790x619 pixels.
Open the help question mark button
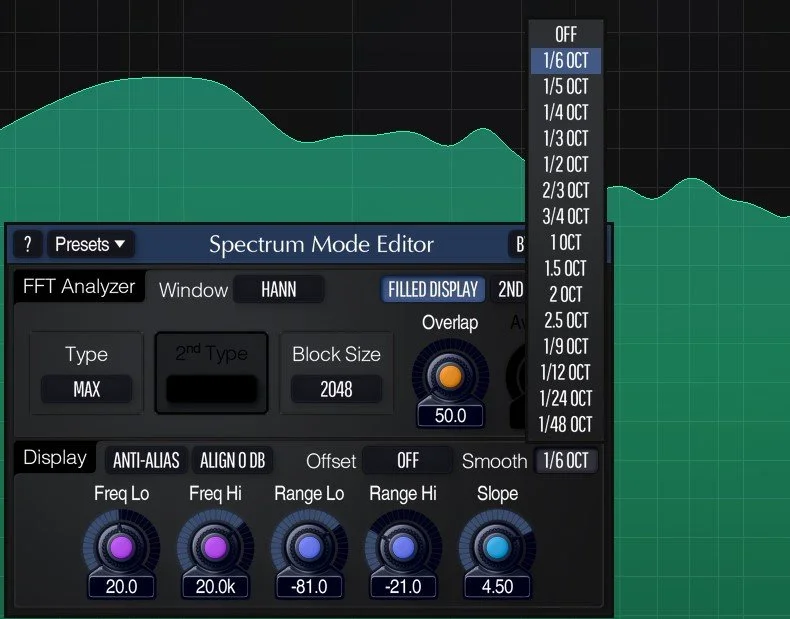tap(28, 245)
